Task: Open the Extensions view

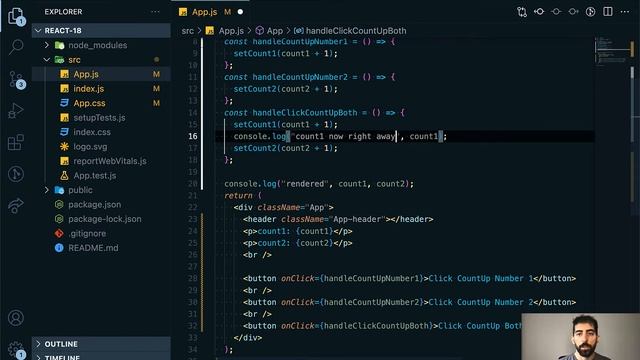Action: (x=16, y=142)
